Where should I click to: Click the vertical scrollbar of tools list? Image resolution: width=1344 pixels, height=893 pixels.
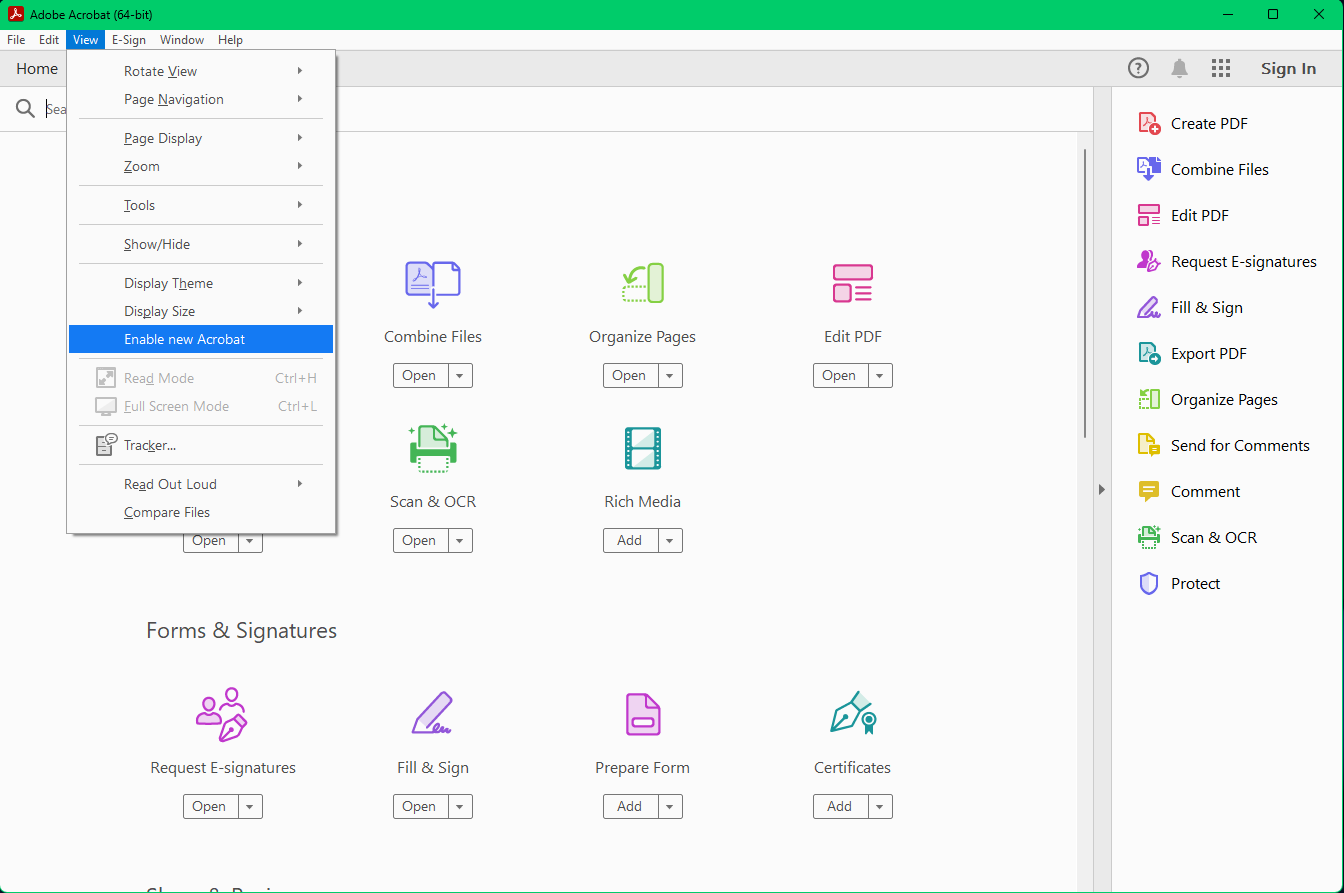(1085, 293)
